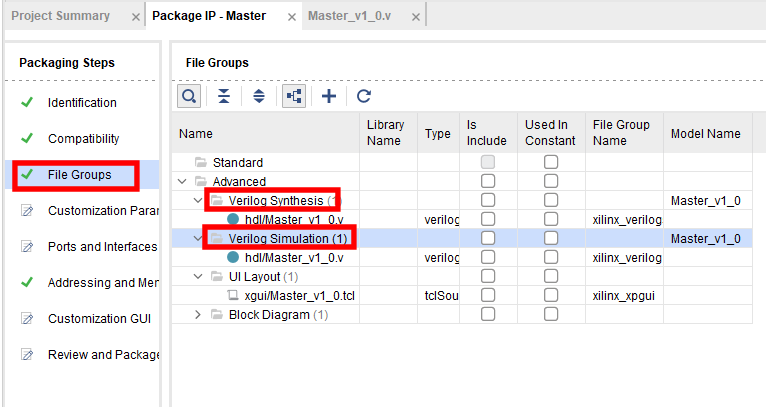The width and height of the screenshot is (766, 407).
Task: Click the Standard folder icon
Action: [x=201, y=162]
